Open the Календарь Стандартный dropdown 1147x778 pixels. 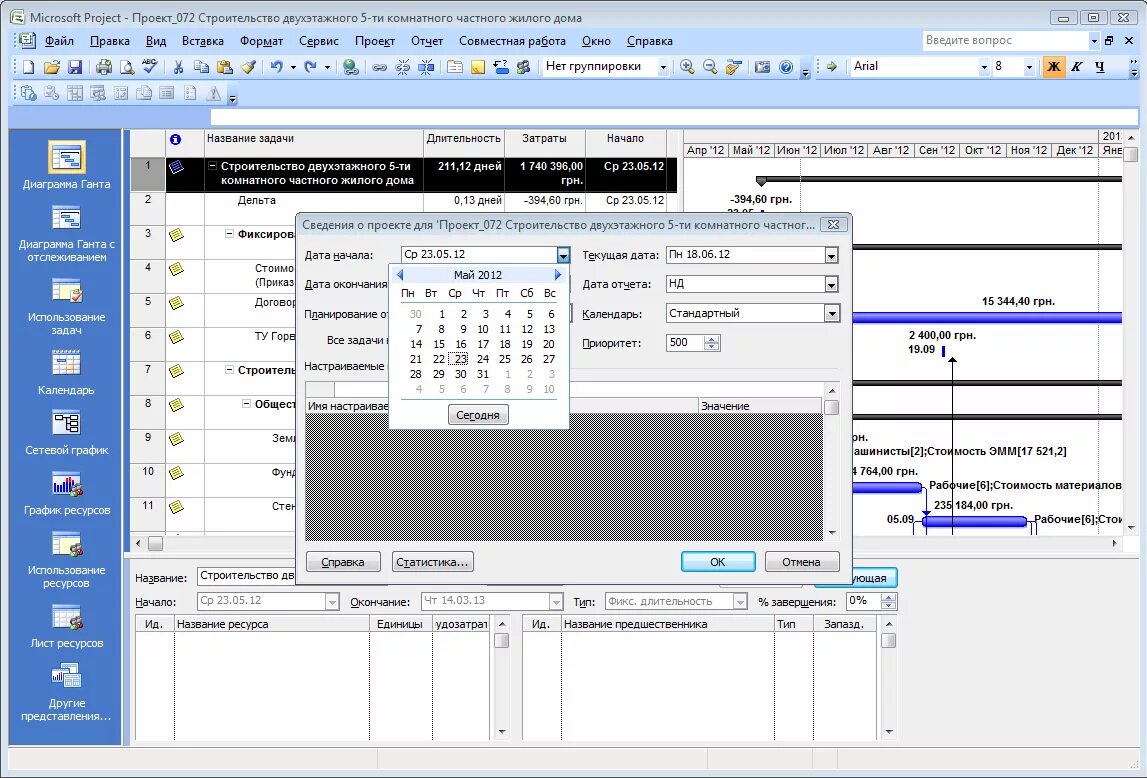(x=831, y=314)
